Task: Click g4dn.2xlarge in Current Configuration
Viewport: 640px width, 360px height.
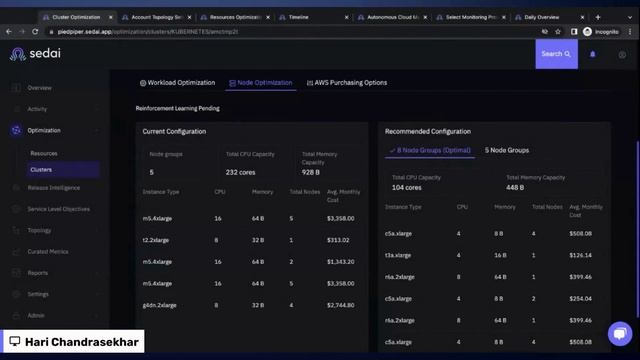Action: 159,305
